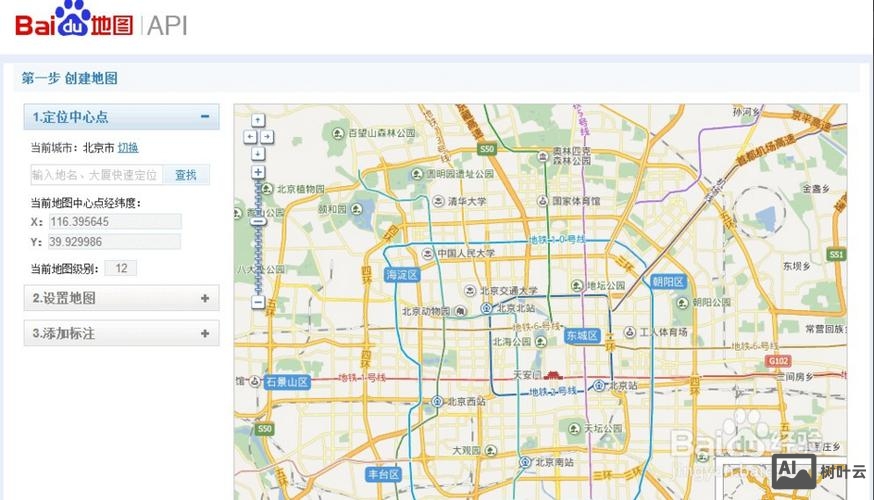Select the Y latitude field
The width and height of the screenshot is (874, 500).
(x=114, y=241)
